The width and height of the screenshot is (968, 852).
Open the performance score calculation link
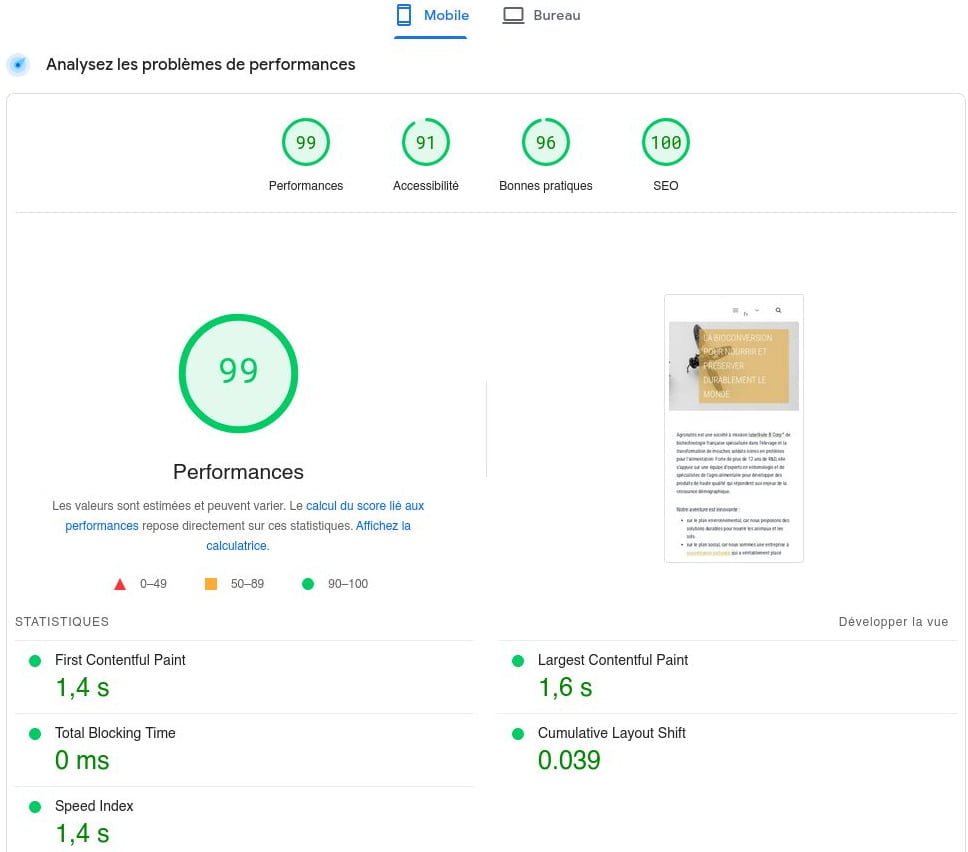coord(364,506)
